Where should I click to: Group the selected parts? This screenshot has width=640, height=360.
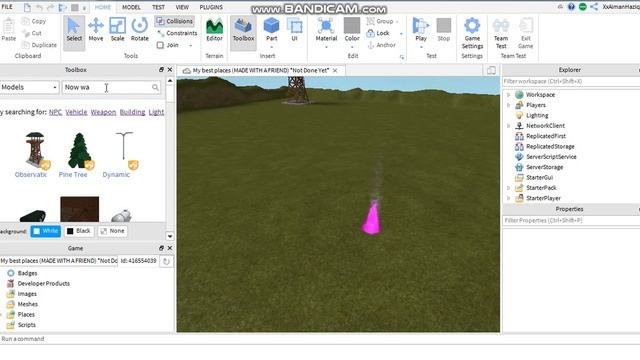click(x=380, y=21)
